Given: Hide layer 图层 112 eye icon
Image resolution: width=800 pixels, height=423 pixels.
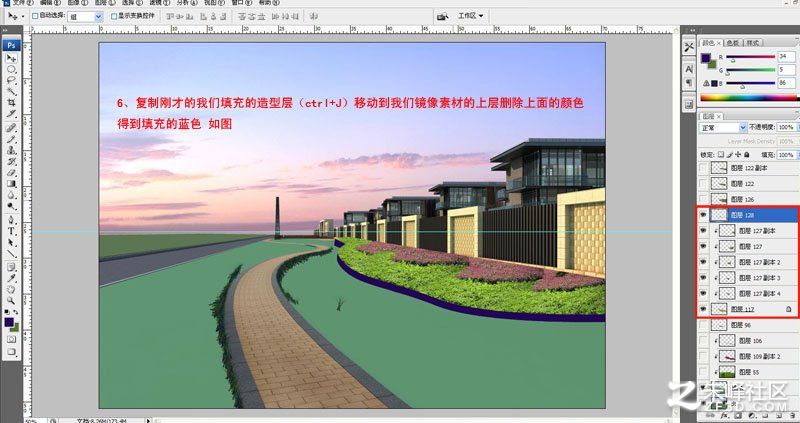Looking at the screenshot, I should click(704, 309).
